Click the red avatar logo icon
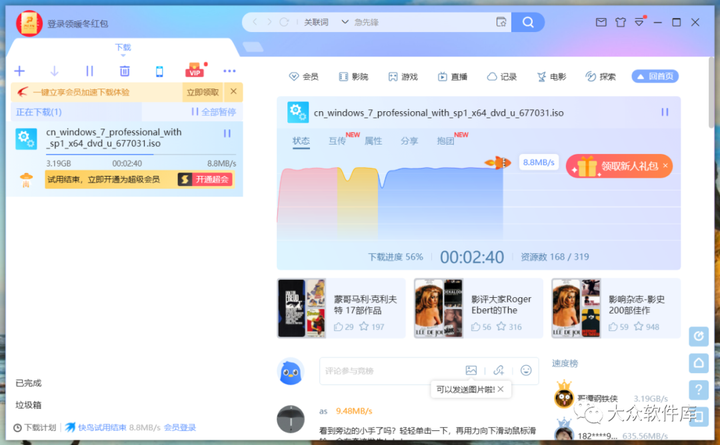 pos(29,23)
